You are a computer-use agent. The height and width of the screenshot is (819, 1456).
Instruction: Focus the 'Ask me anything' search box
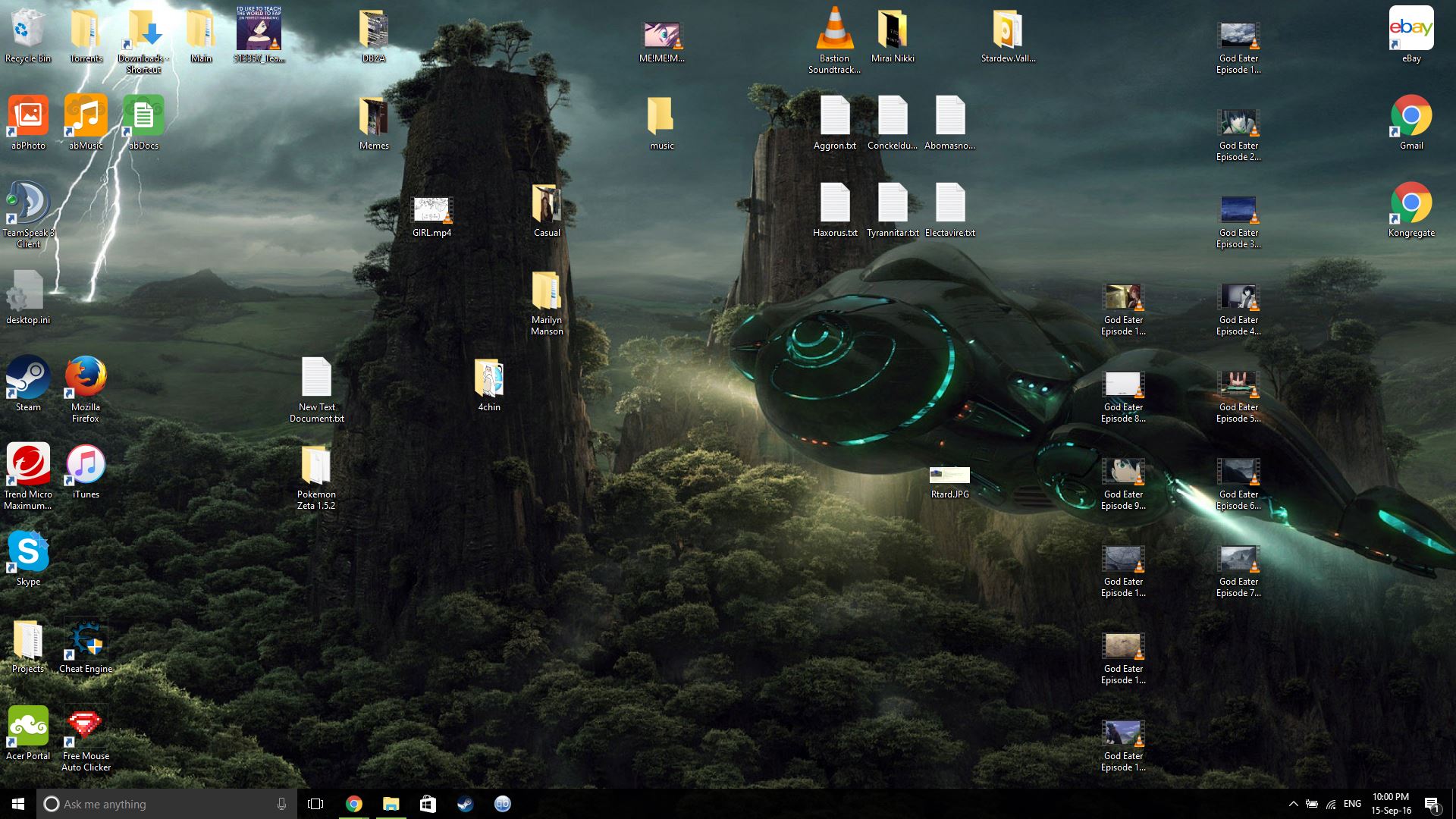166,804
